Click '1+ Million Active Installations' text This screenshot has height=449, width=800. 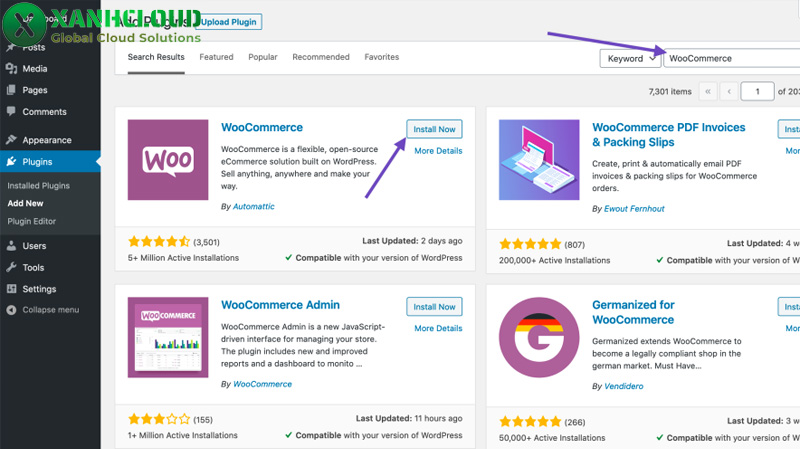click(x=183, y=435)
